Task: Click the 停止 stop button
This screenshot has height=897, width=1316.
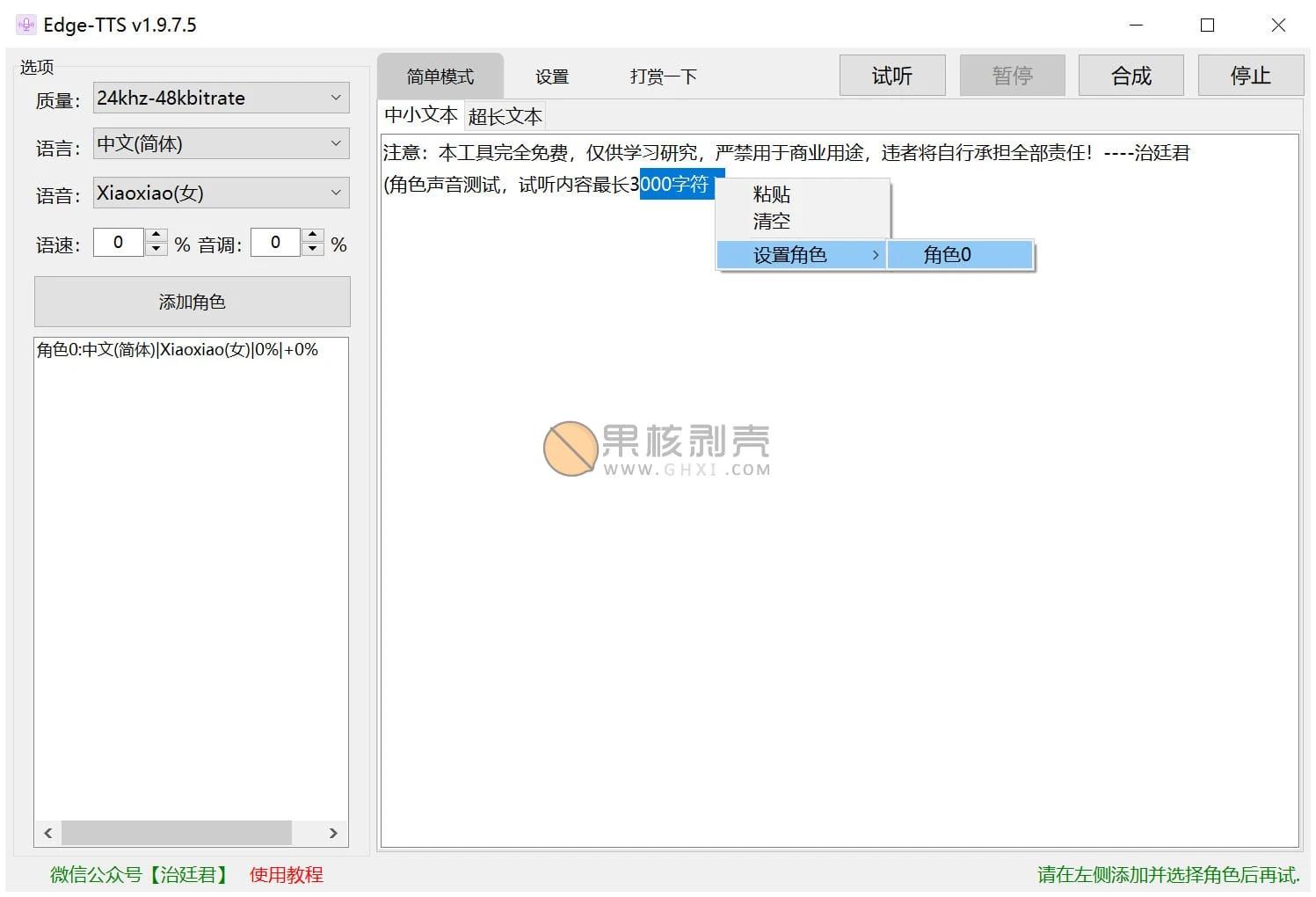Action: pyautogui.click(x=1250, y=76)
